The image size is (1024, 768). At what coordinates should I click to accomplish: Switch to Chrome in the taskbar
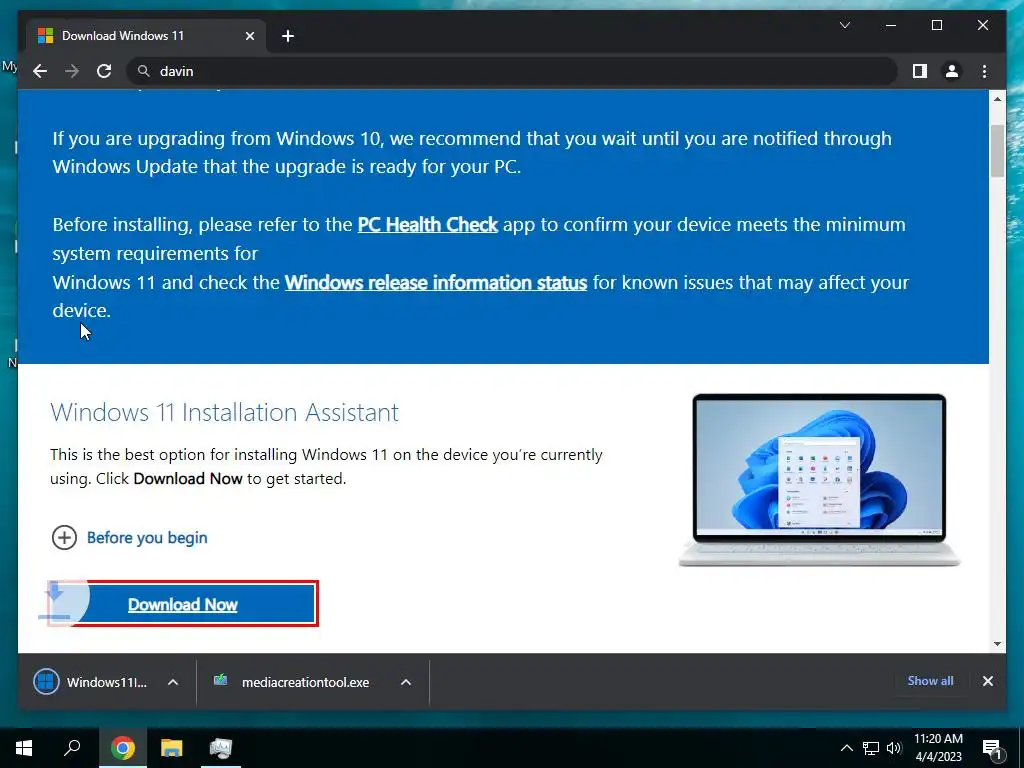pos(122,748)
